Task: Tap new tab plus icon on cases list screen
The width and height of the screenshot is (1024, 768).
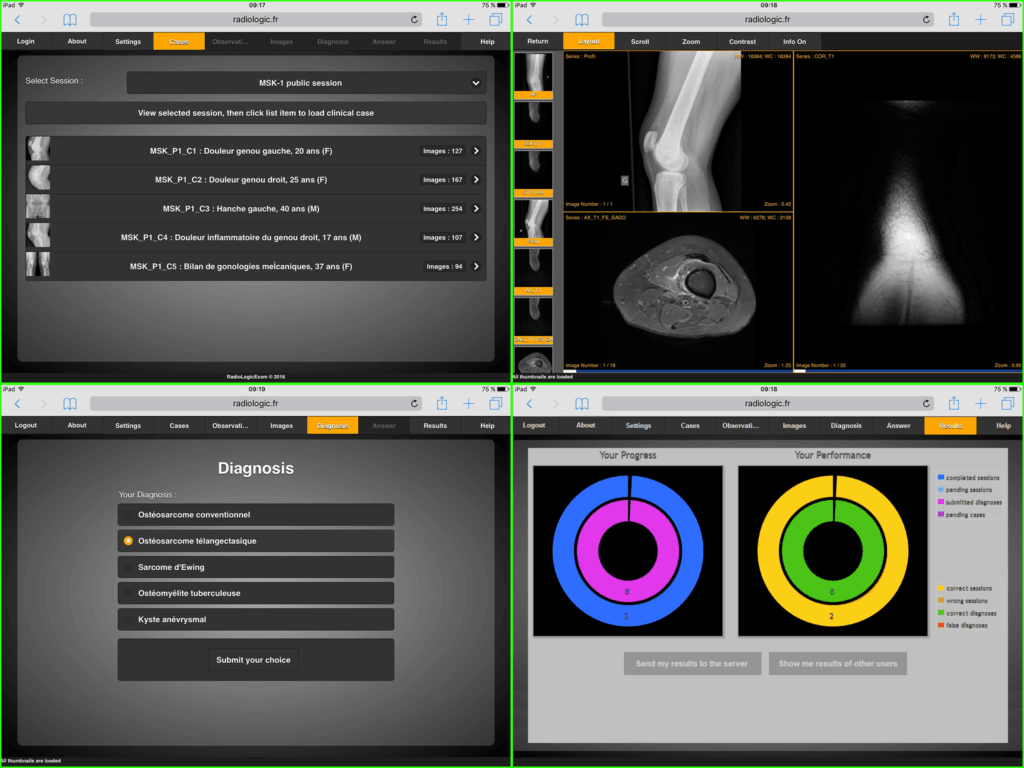Action: [x=468, y=19]
